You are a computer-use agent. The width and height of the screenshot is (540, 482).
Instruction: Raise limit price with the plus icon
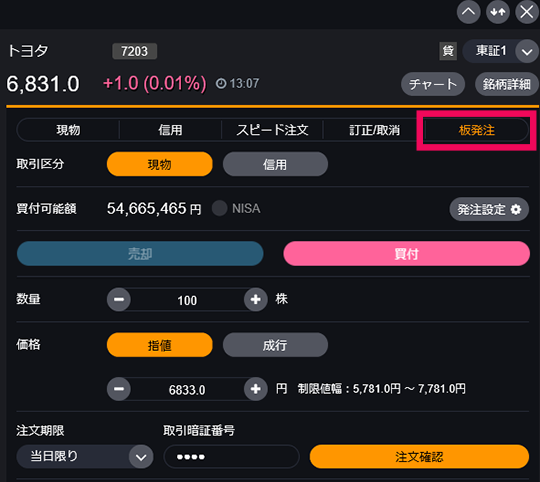point(256,389)
